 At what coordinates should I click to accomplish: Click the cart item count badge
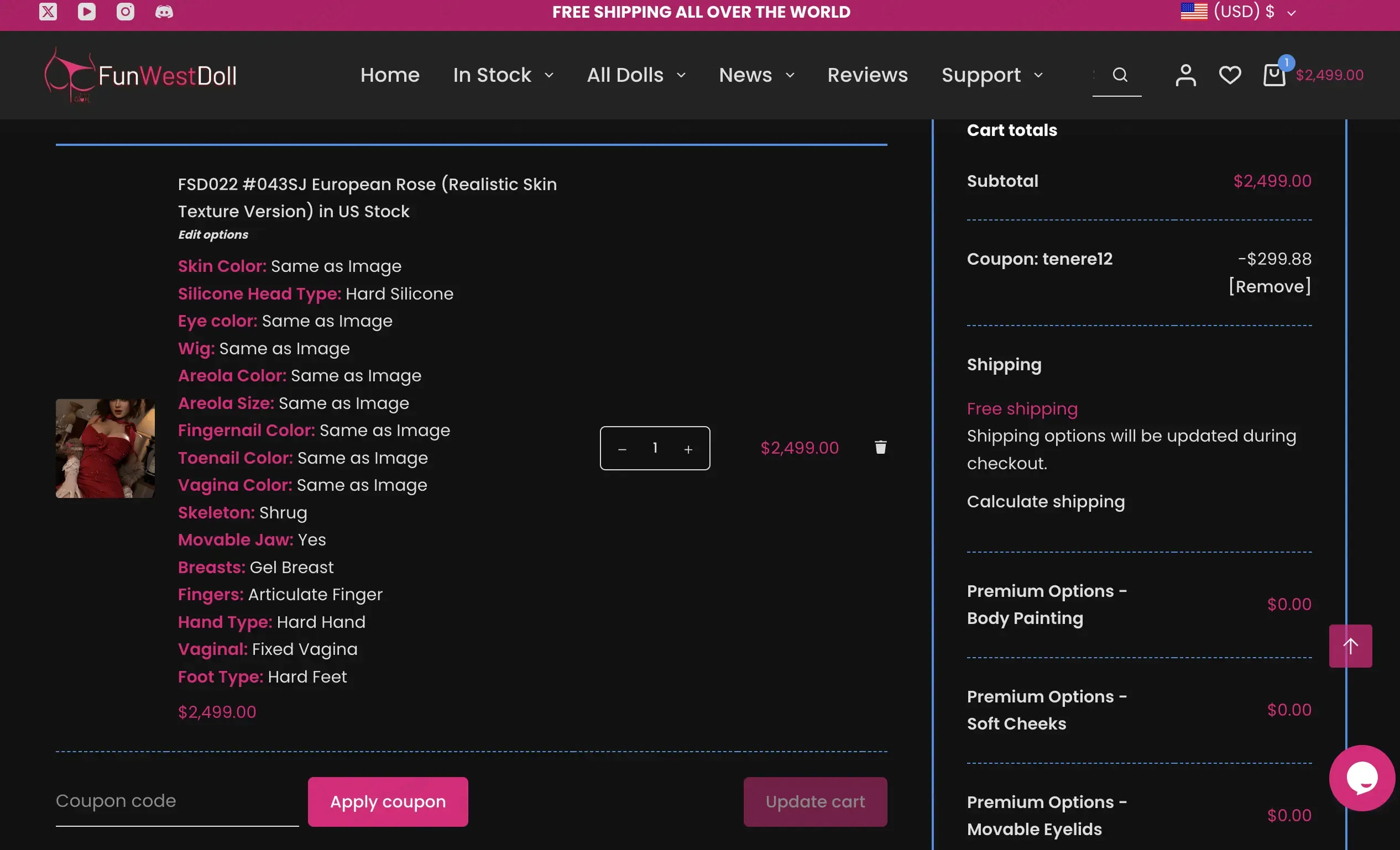[x=1286, y=62]
